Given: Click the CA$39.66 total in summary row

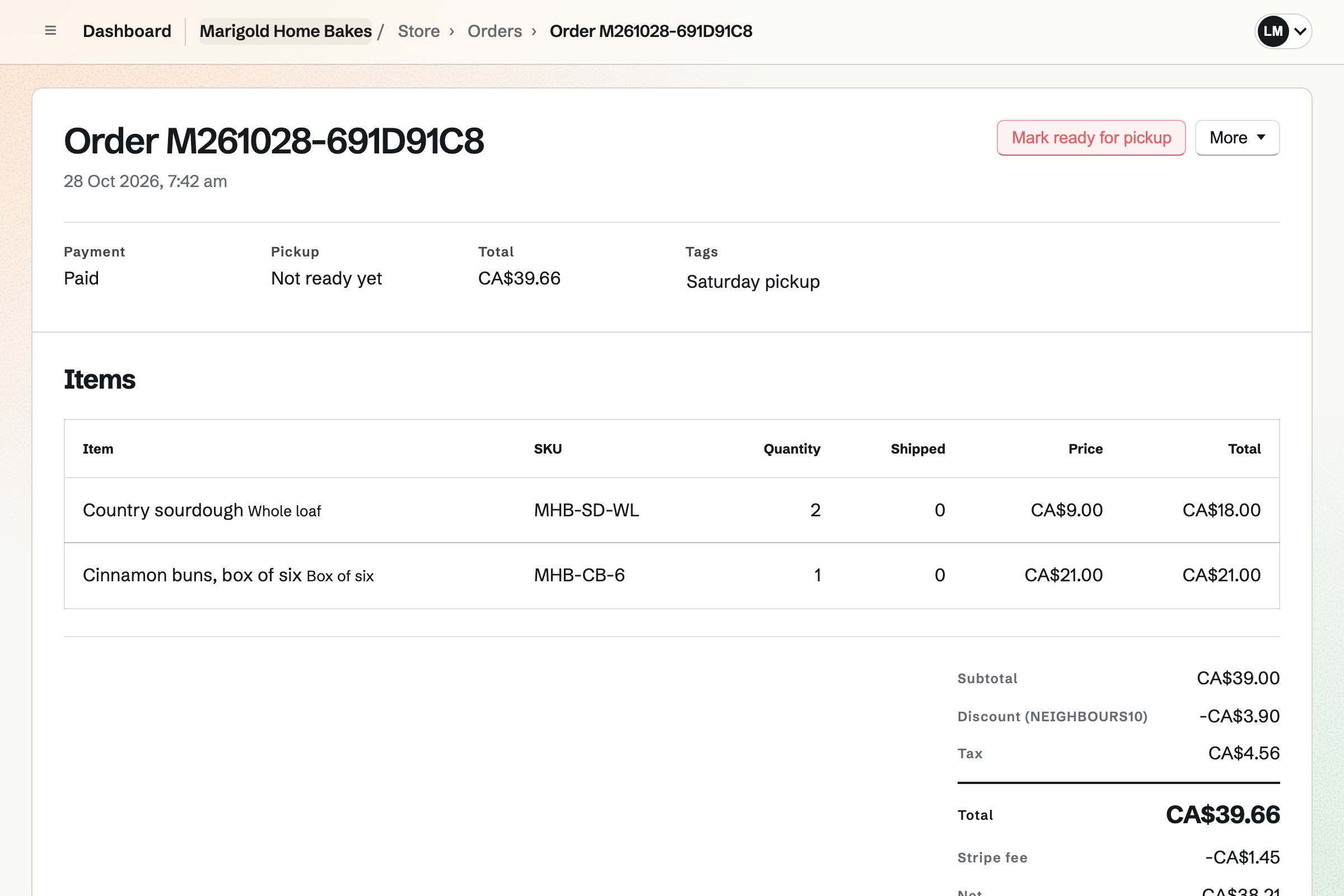Looking at the screenshot, I should 520,278.
